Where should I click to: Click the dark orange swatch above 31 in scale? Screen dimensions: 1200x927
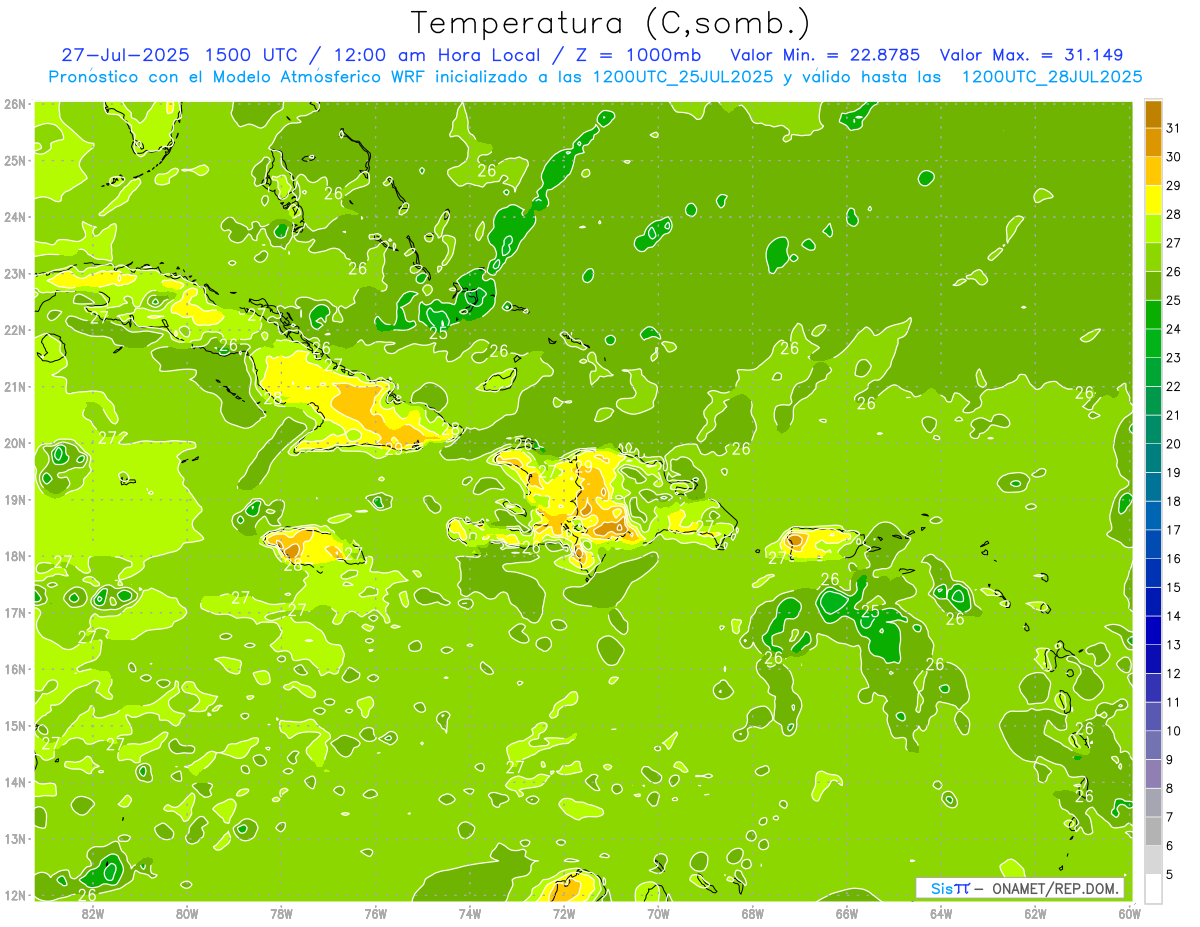pos(1153,114)
